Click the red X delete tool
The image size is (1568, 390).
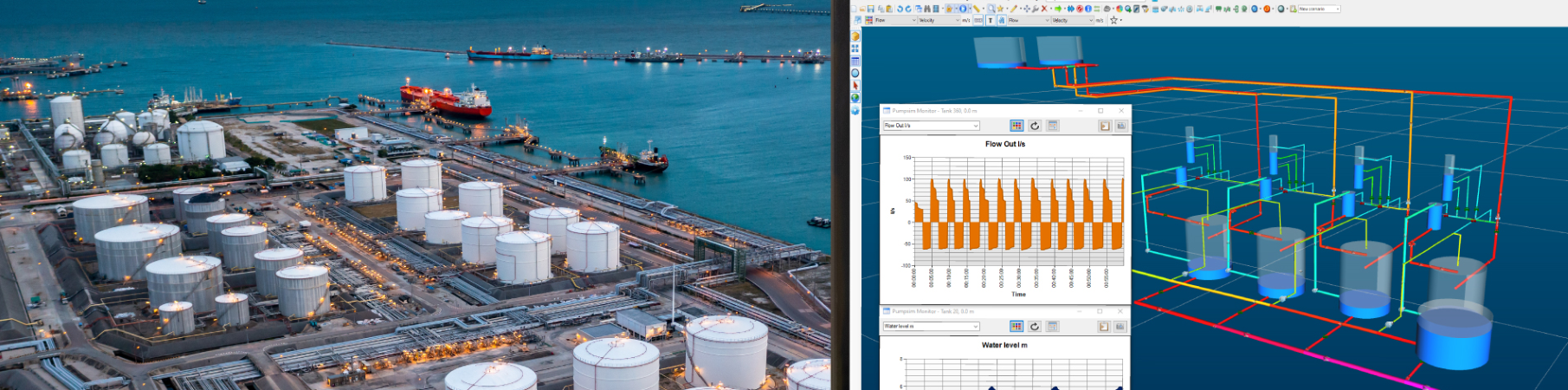[1044, 9]
